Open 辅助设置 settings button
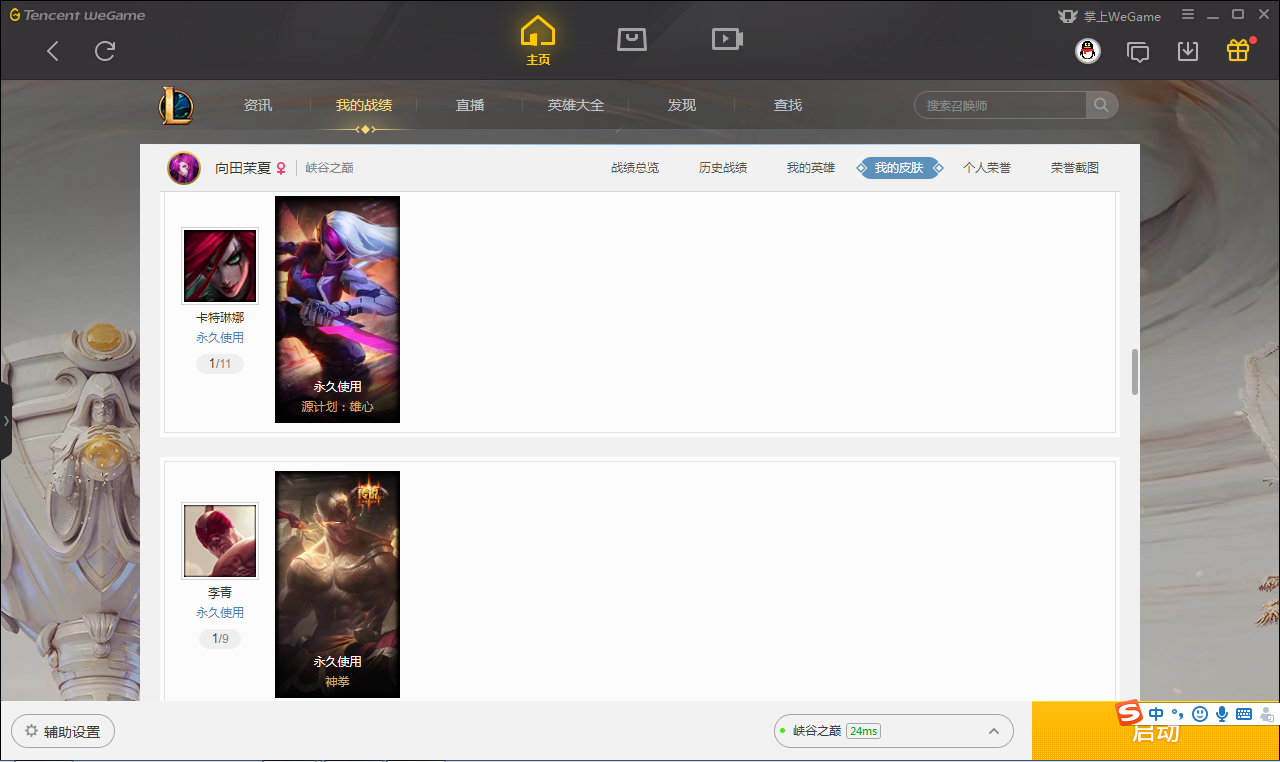1280x762 pixels. coord(63,732)
